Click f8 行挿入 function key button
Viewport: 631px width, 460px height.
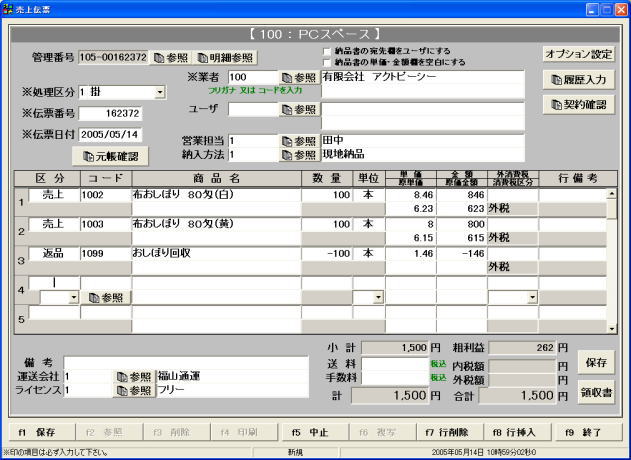tap(518, 432)
